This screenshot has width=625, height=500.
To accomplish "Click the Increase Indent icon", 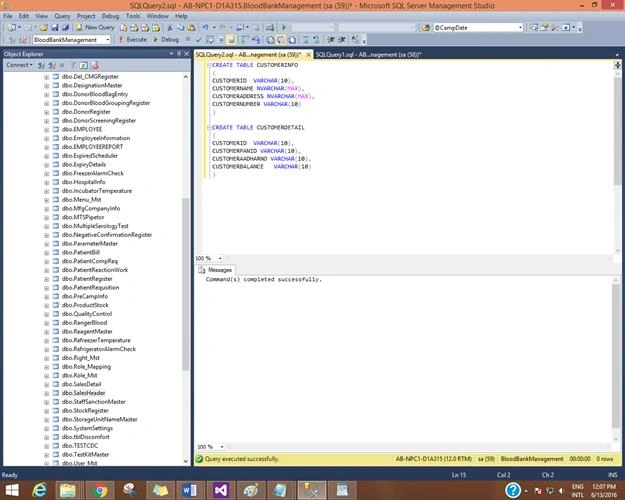I will (342, 39).
